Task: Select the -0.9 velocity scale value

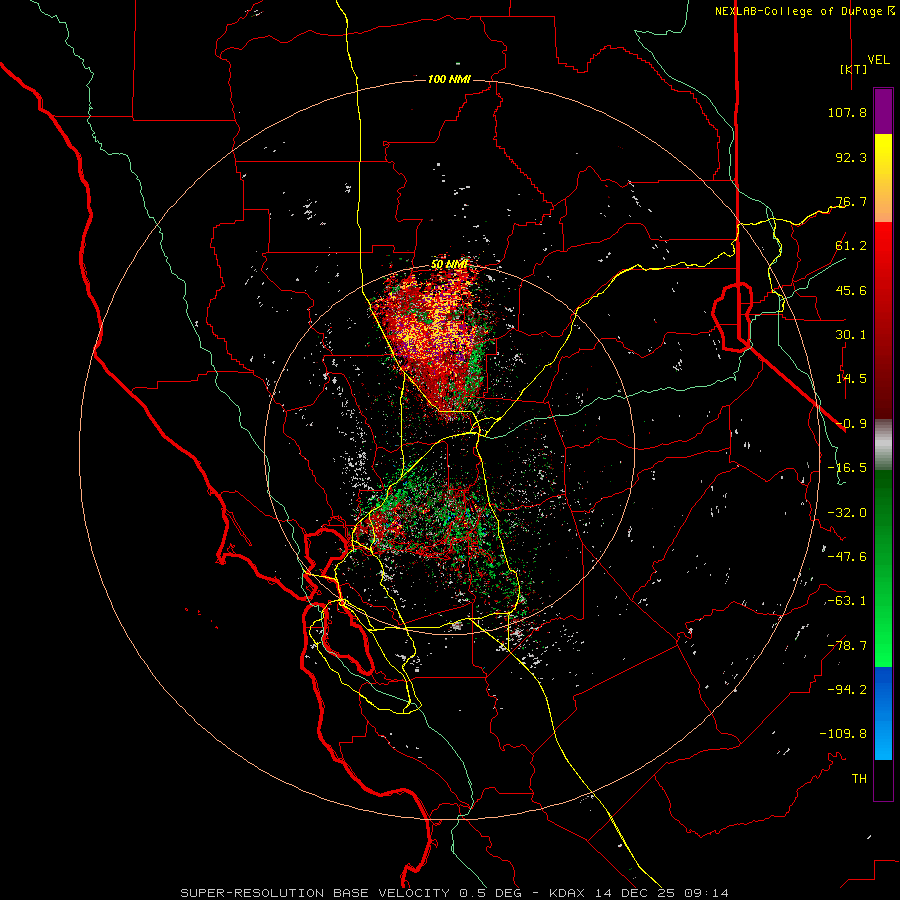Action: 851,424
